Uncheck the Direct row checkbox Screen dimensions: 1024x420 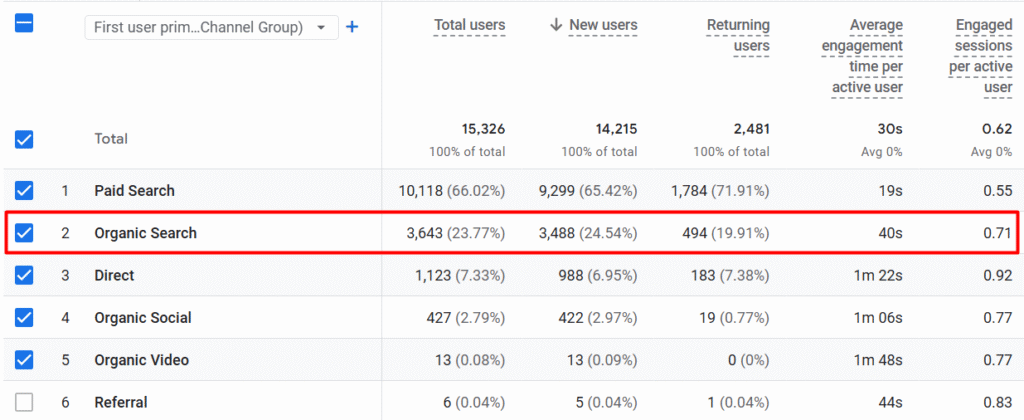24,275
